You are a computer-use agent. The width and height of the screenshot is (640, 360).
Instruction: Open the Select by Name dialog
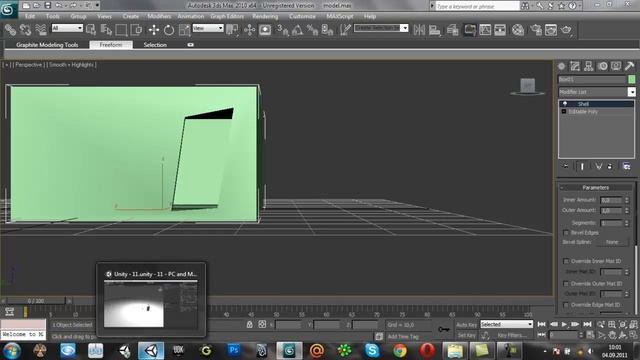pyautogui.click(x=106, y=30)
